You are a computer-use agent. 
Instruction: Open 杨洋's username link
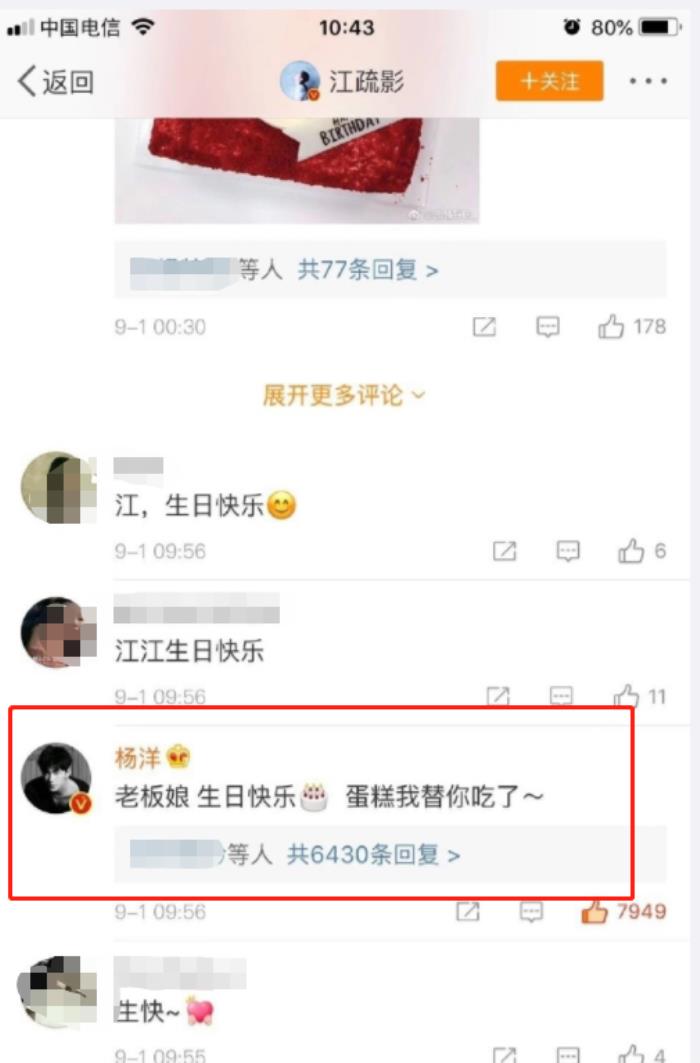tap(138, 757)
